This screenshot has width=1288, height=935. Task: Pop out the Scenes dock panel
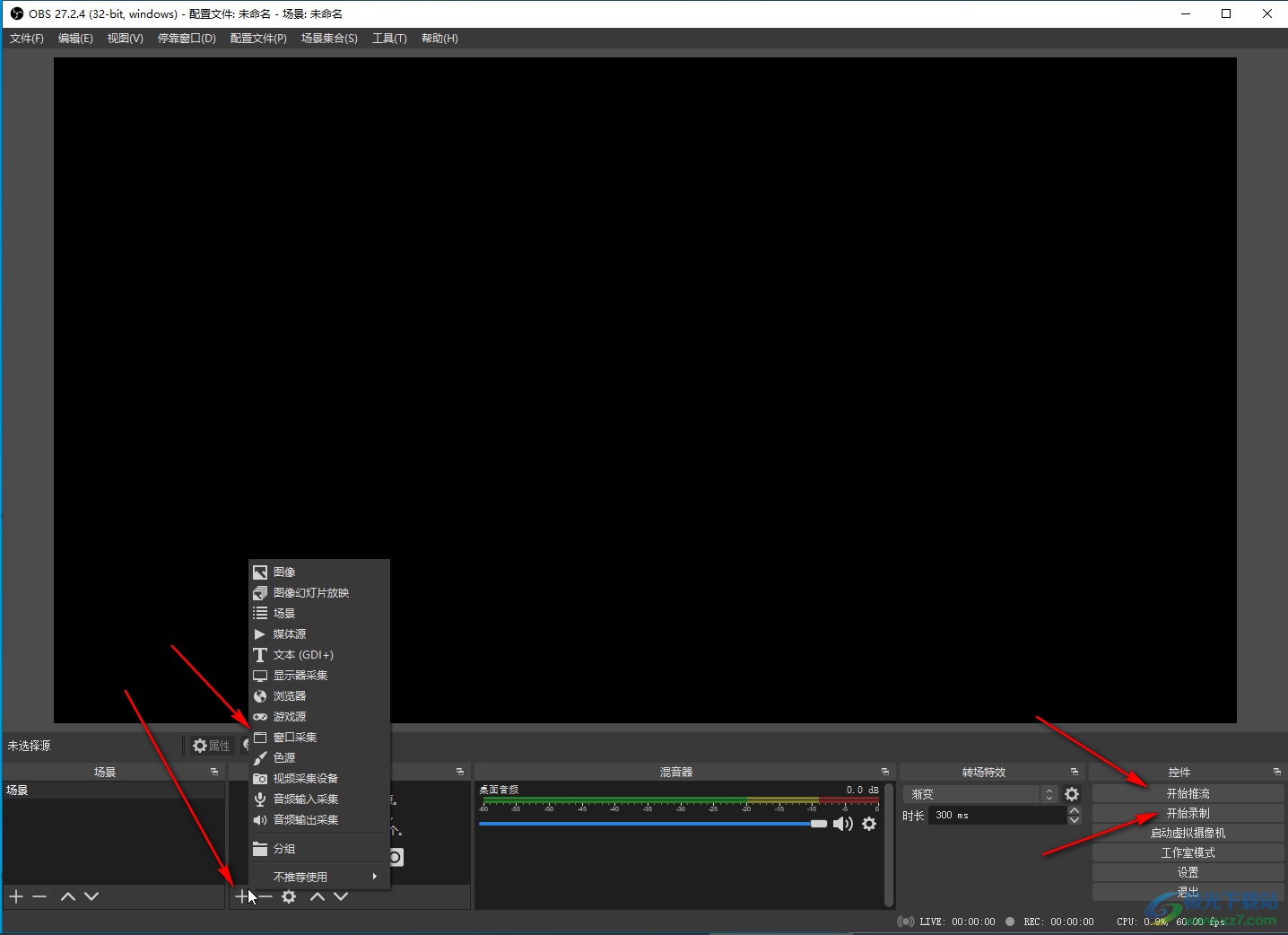[214, 772]
